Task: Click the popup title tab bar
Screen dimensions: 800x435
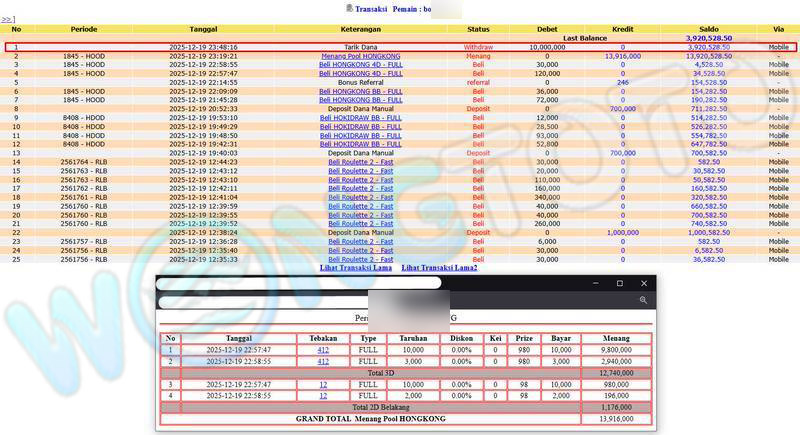Action: 298,283
